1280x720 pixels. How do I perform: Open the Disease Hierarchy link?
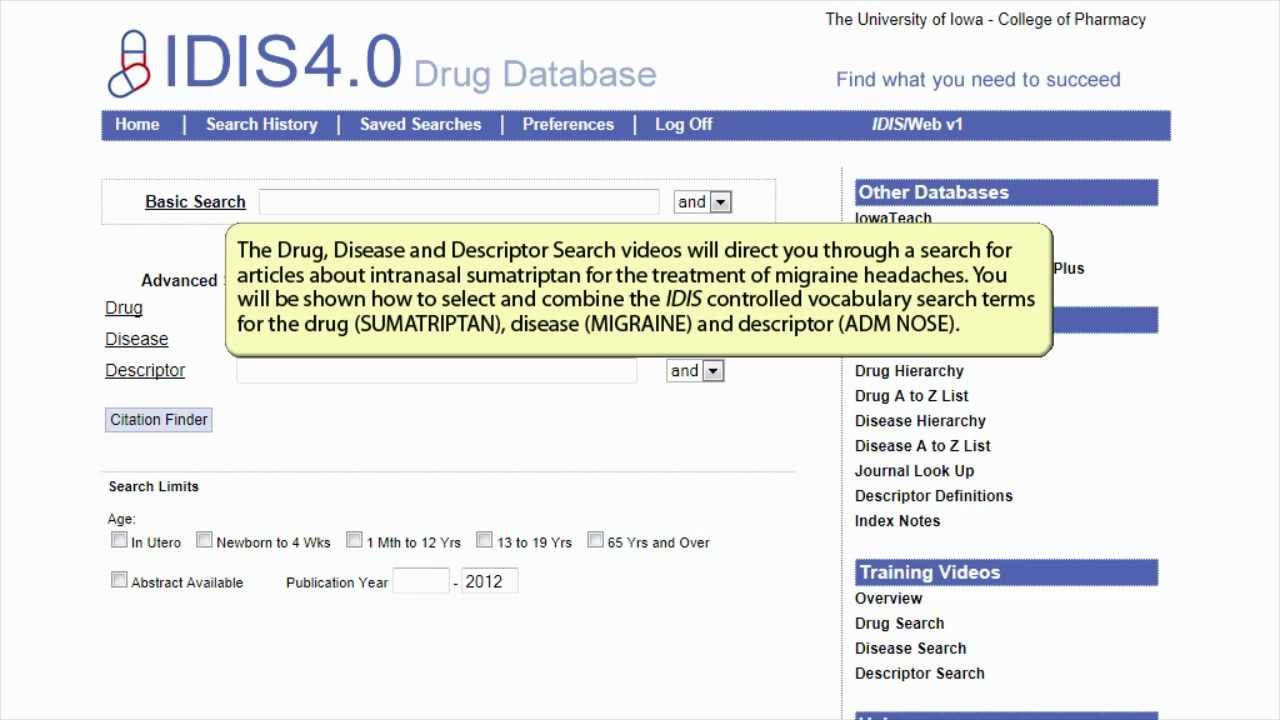click(x=920, y=421)
